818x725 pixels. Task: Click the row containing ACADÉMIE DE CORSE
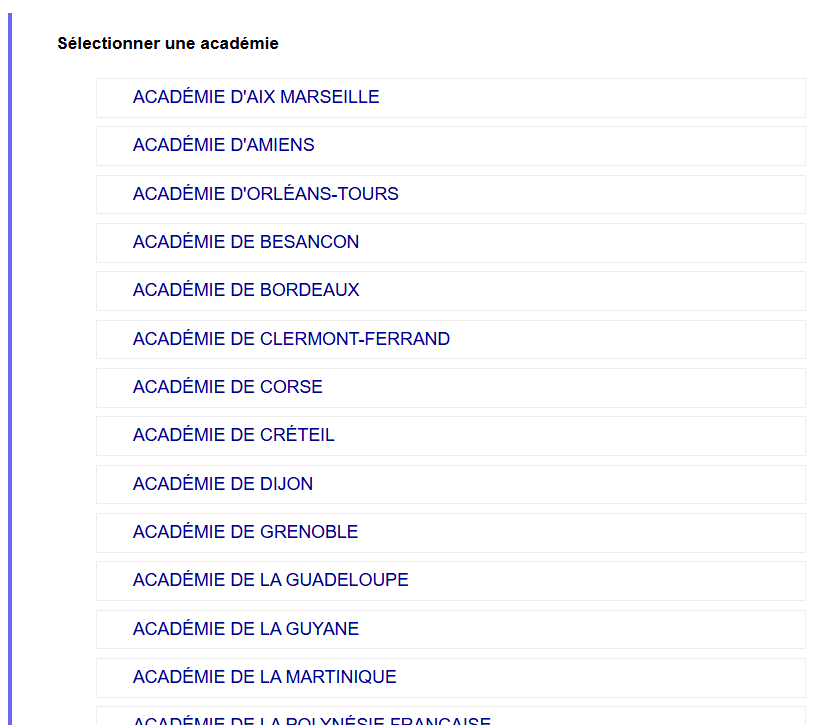click(x=449, y=387)
